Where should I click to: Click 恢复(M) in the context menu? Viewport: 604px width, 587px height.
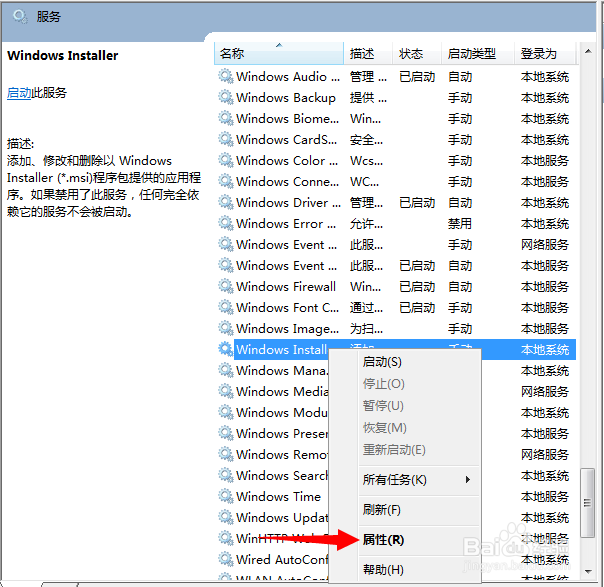coord(419,428)
